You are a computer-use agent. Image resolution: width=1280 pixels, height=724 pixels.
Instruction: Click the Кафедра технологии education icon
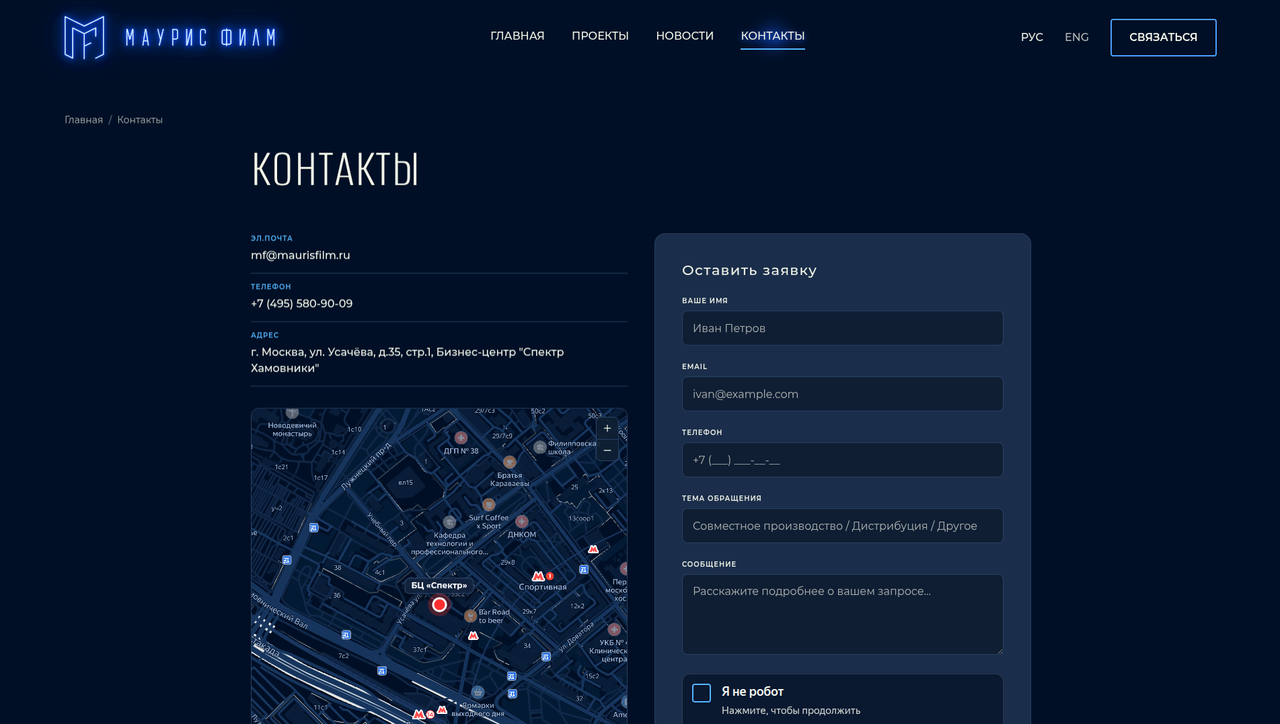[x=449, y=521]
